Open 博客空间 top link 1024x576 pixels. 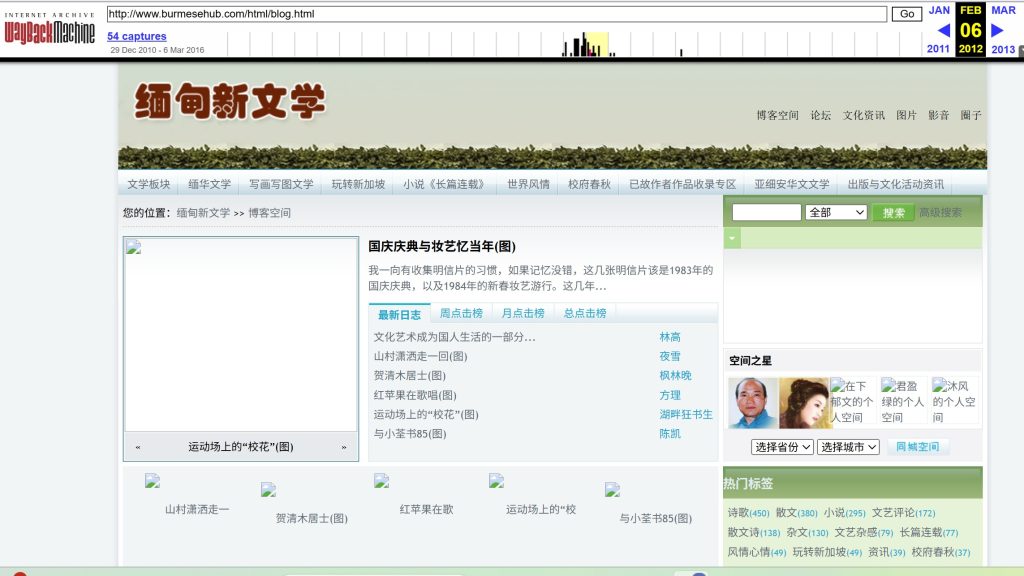[777, 115]
